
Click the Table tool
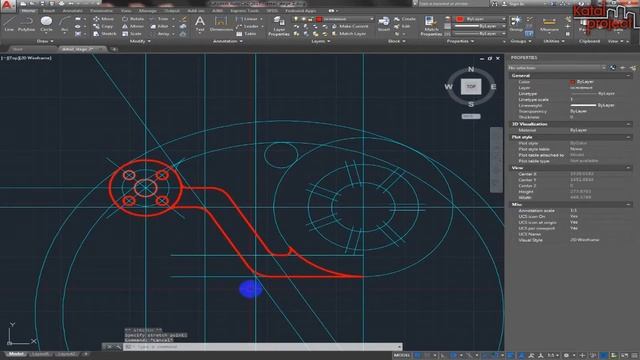pos(246,33)
